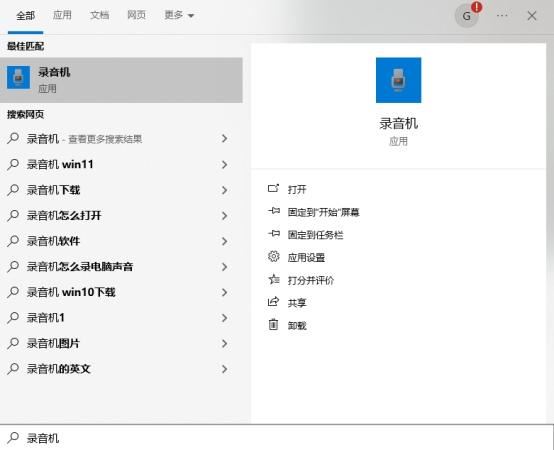The width and height of the screenshot is (554, 450).
Task: Click the star icon for 打分并评价
Action: [x=273, y=279]
